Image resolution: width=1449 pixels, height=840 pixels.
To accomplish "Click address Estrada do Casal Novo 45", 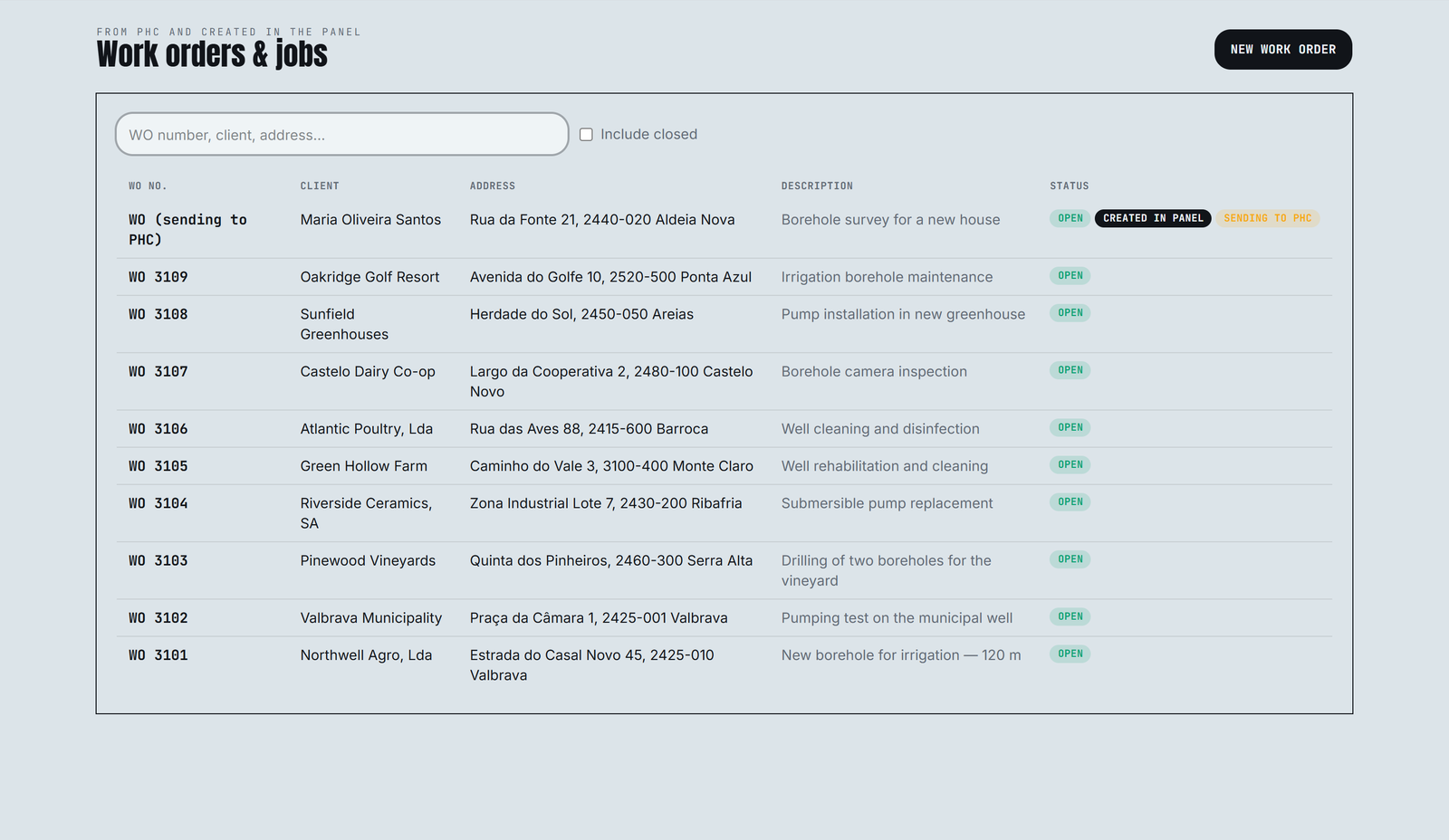I will pyautogui.click(x=592, y=665).
